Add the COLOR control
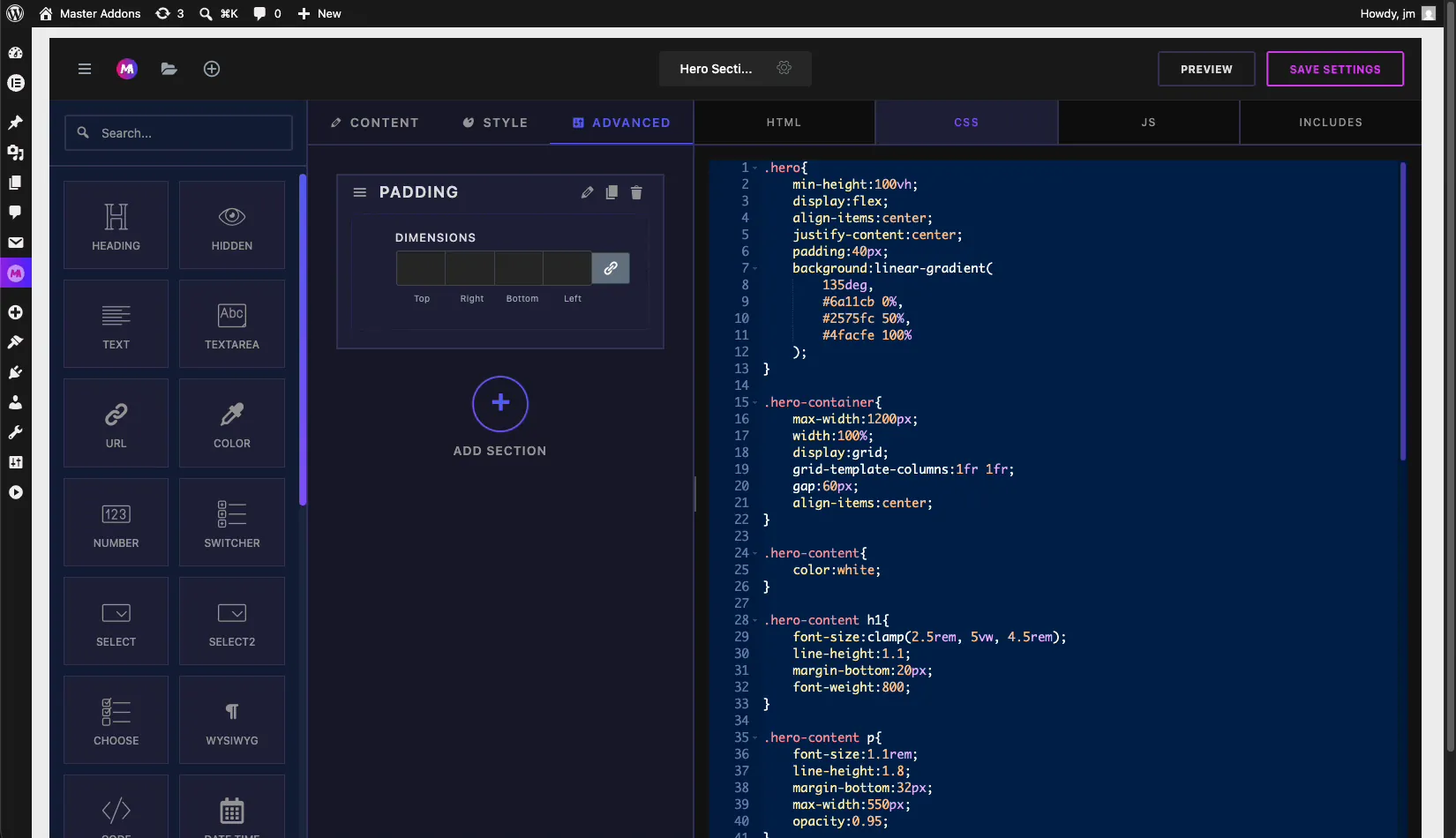1456x838 pixels. 232,423
